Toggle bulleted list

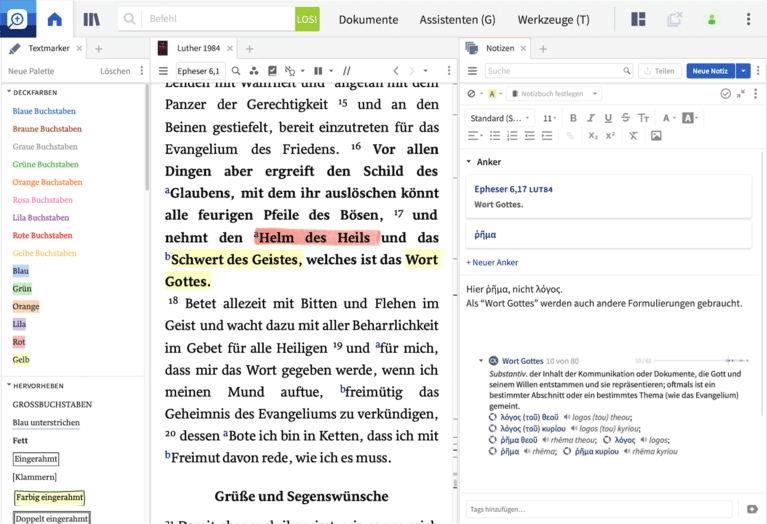495,136
